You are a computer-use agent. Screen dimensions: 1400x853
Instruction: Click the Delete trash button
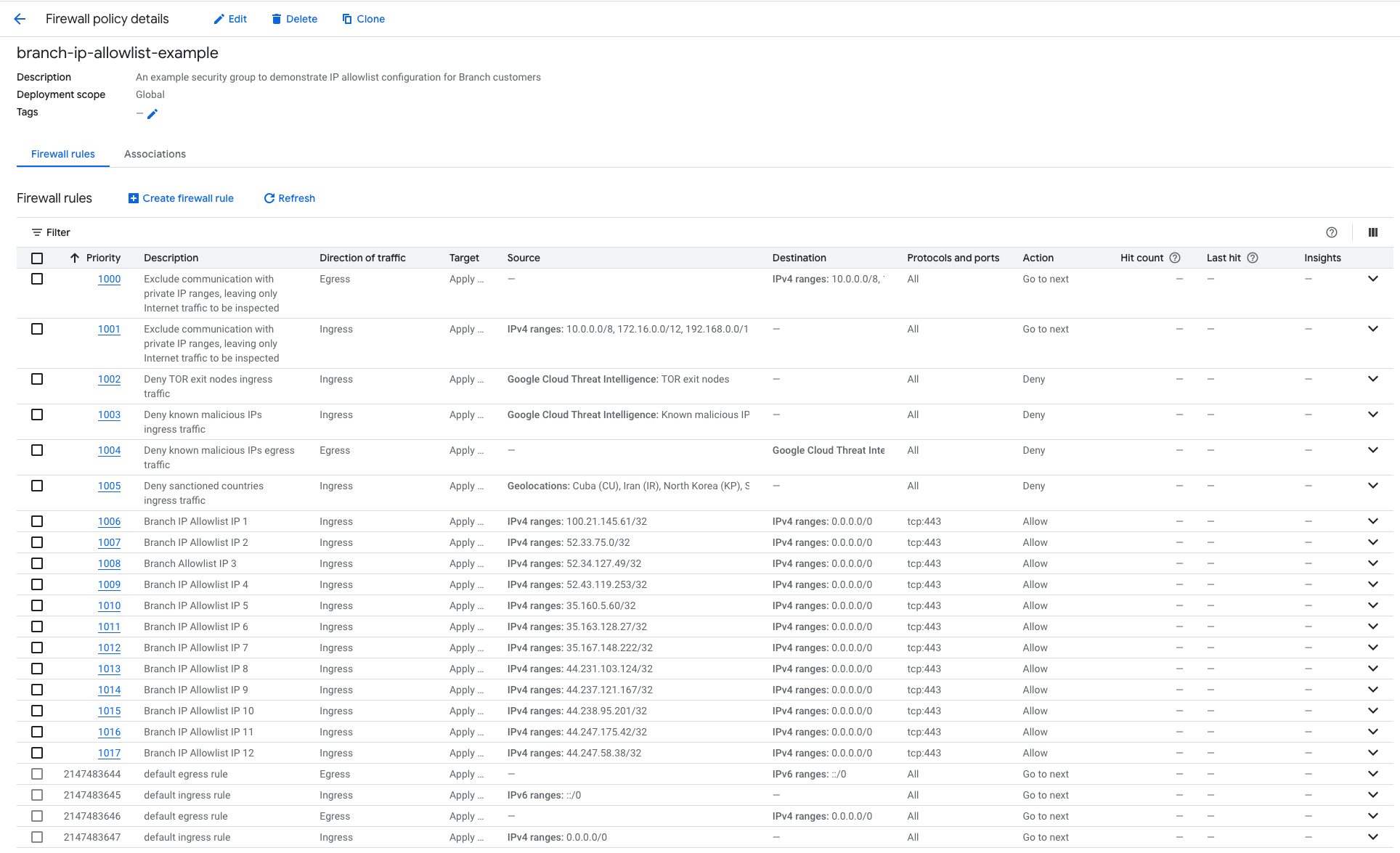pyautogui.click(x=294, y=19)
